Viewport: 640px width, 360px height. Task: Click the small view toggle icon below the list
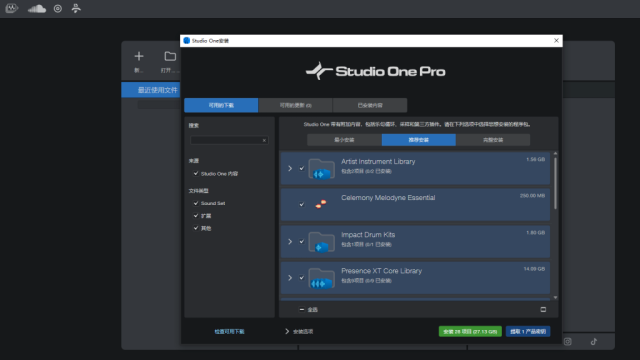543,309
